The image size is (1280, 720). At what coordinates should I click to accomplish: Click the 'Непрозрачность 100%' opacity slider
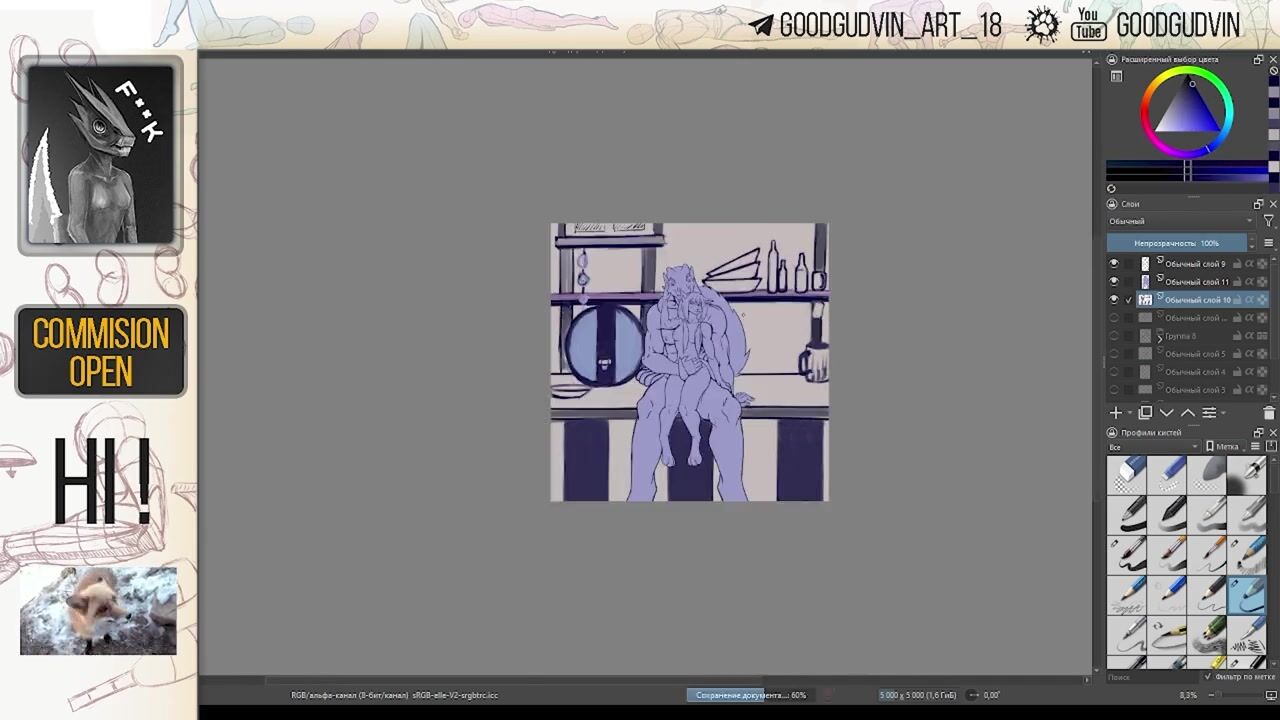tap(1177, 243)
